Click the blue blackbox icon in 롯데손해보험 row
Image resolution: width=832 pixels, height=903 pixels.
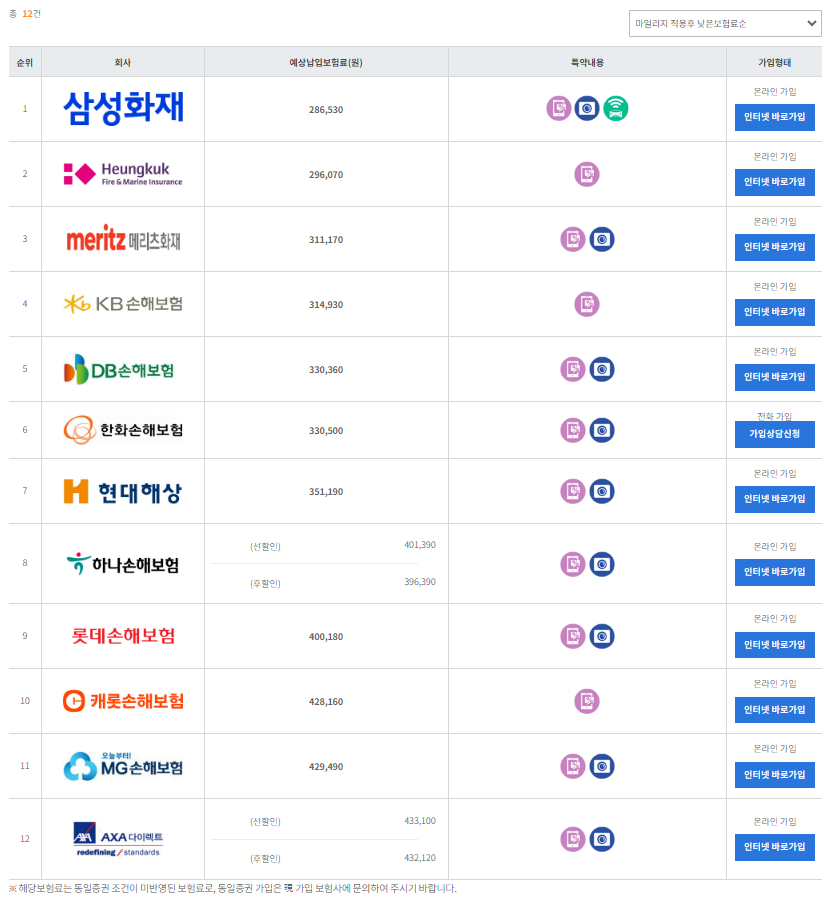602,636
